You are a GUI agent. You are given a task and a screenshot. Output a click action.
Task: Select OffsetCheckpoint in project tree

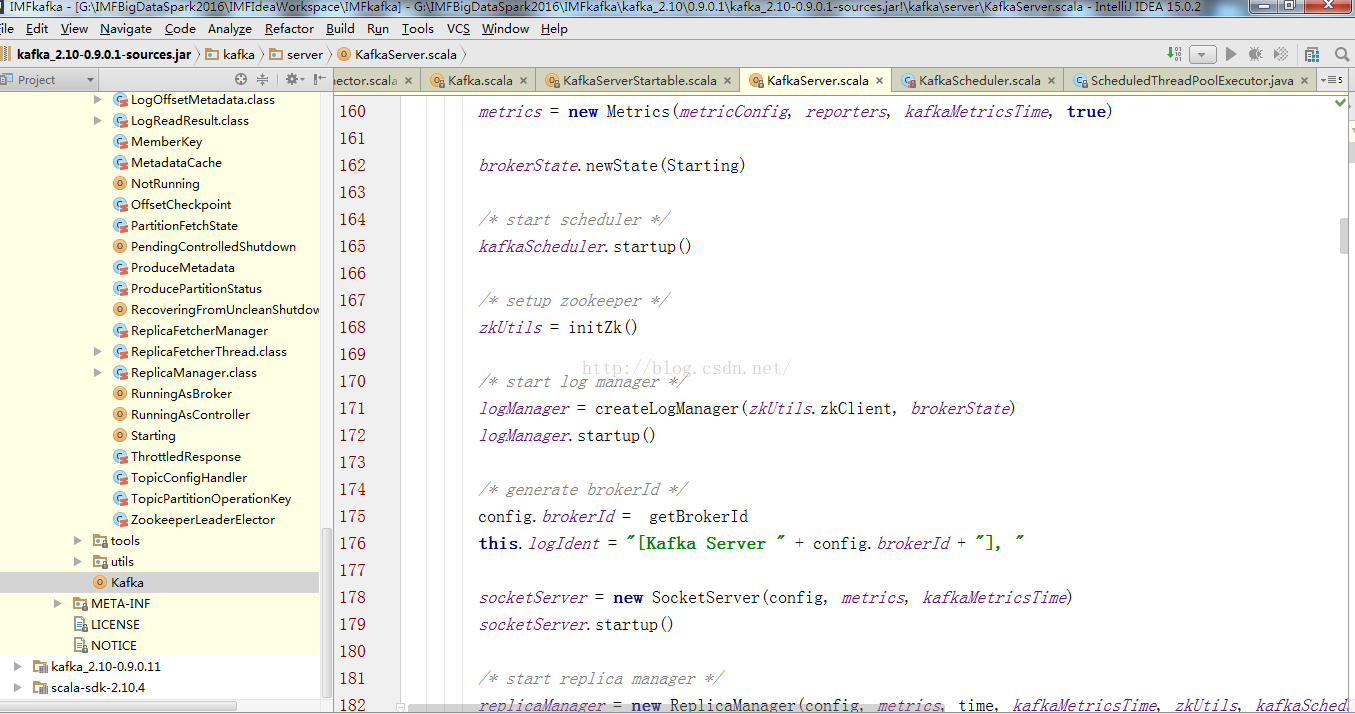point(181,205)
